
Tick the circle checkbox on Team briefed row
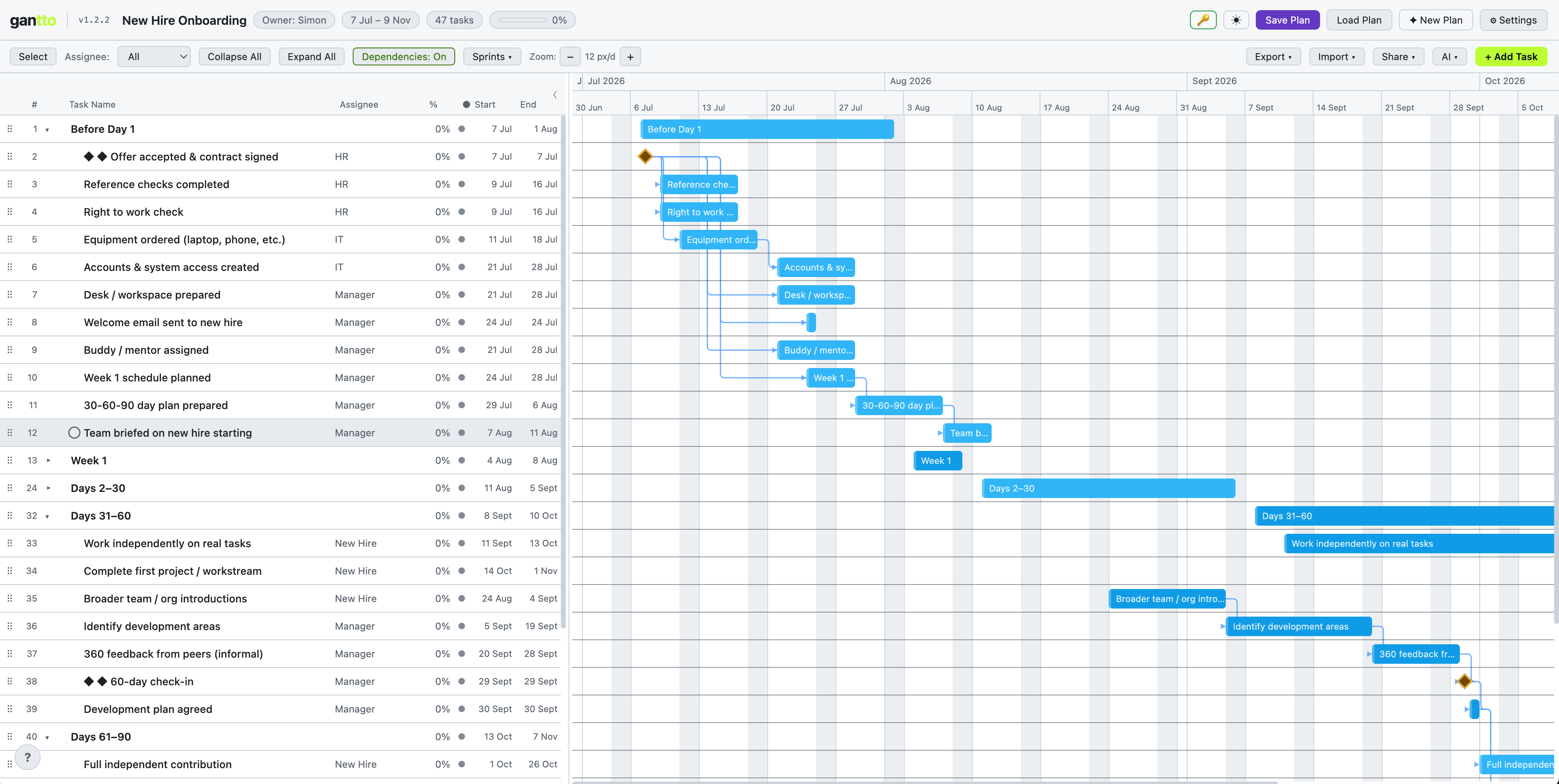pos(74,433)
